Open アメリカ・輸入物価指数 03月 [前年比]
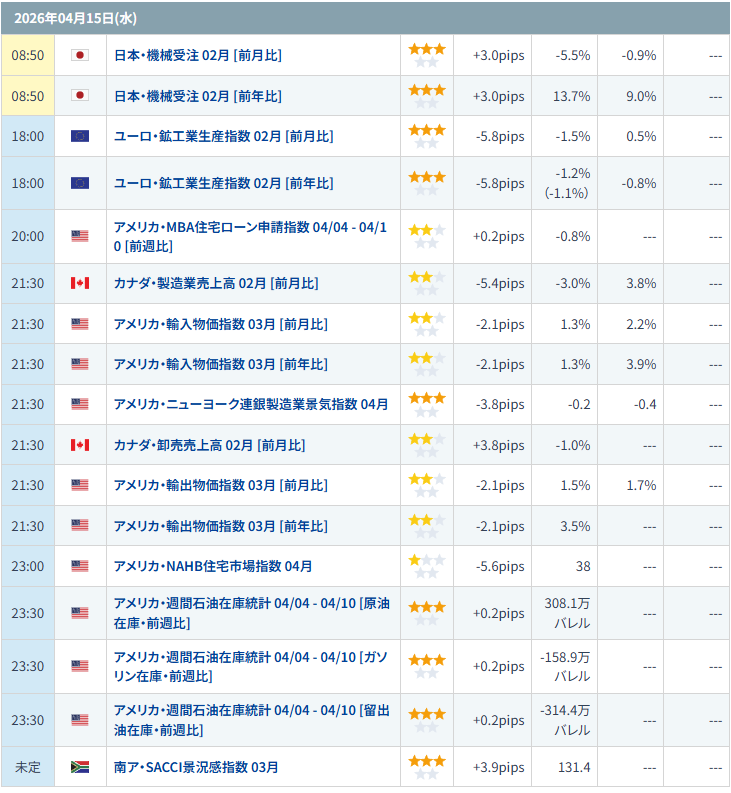This screenshot has height=793, width=731. 220,364
